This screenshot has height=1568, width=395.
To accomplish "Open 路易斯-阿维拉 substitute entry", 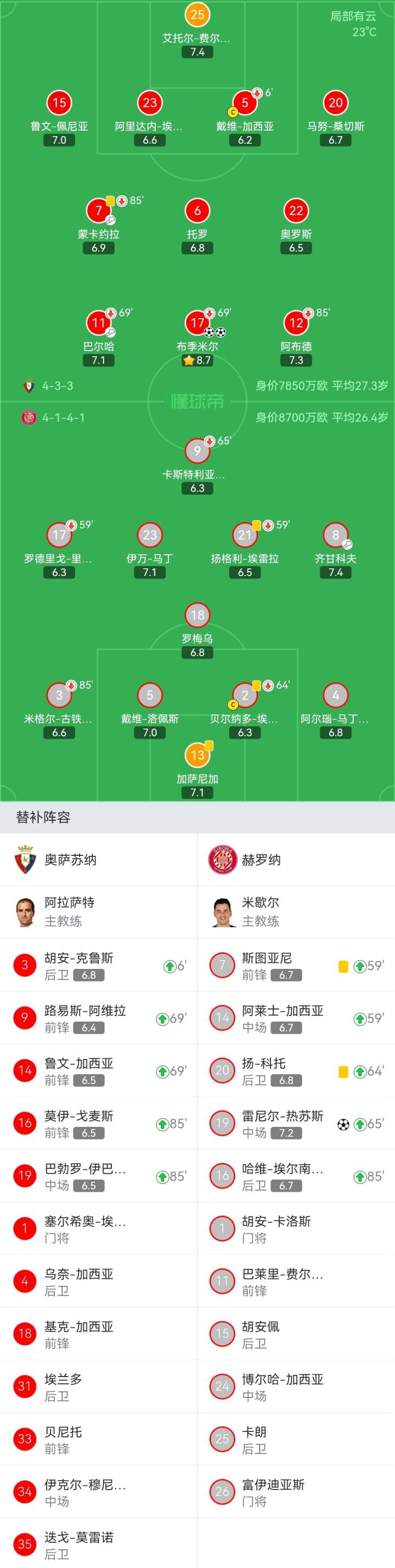I will (99, 1018).
